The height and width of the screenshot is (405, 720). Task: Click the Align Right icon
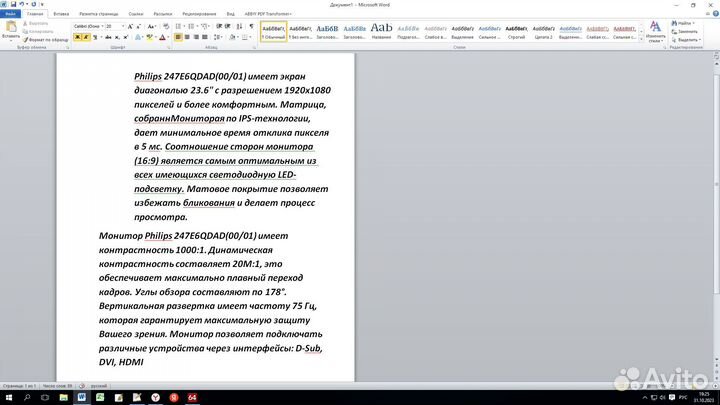pyautogui.click(x=196, y=37)
